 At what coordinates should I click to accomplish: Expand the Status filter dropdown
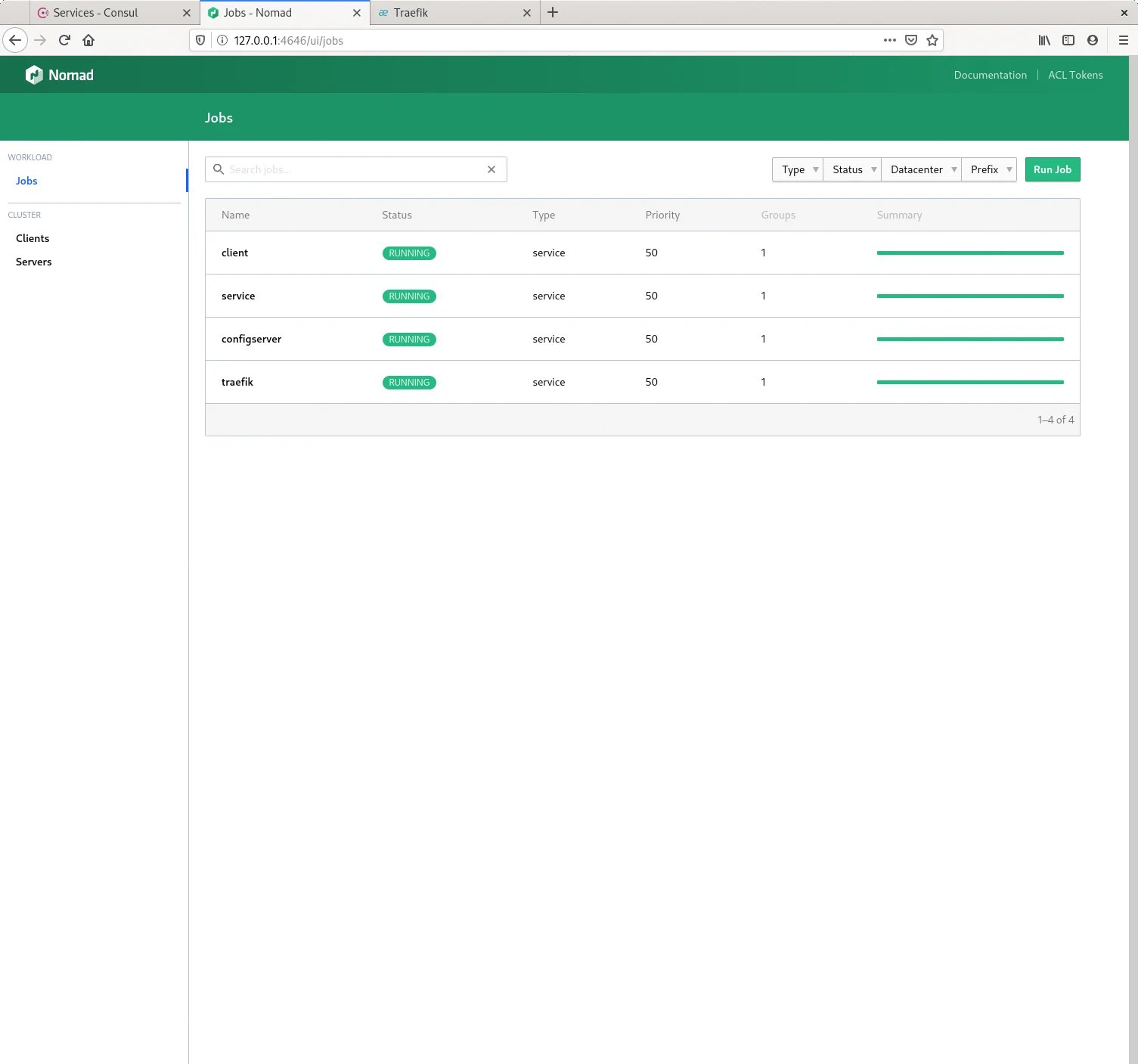[x=852, y=169]
